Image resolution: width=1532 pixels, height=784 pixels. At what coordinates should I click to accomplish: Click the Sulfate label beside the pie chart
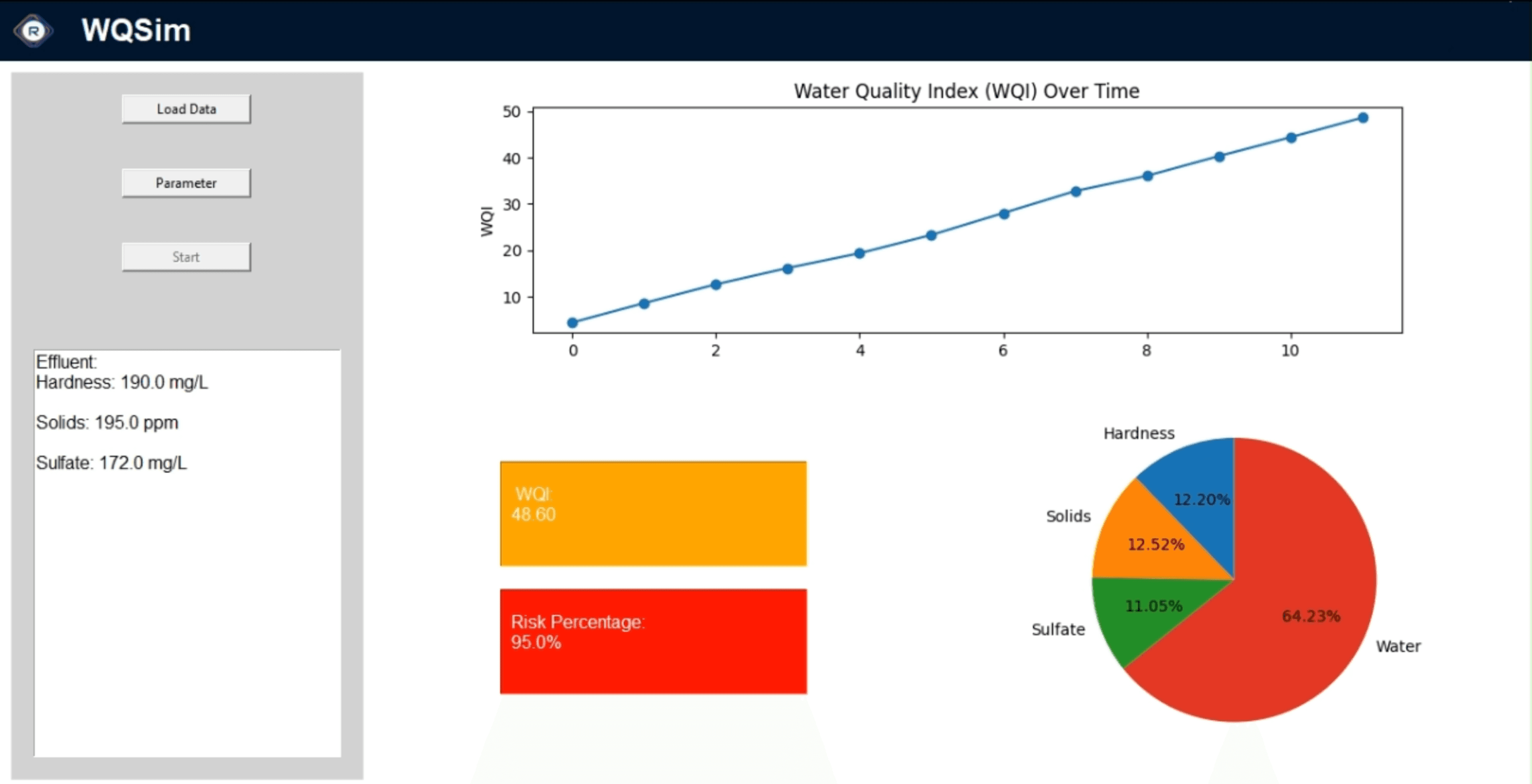point(1057,629)
